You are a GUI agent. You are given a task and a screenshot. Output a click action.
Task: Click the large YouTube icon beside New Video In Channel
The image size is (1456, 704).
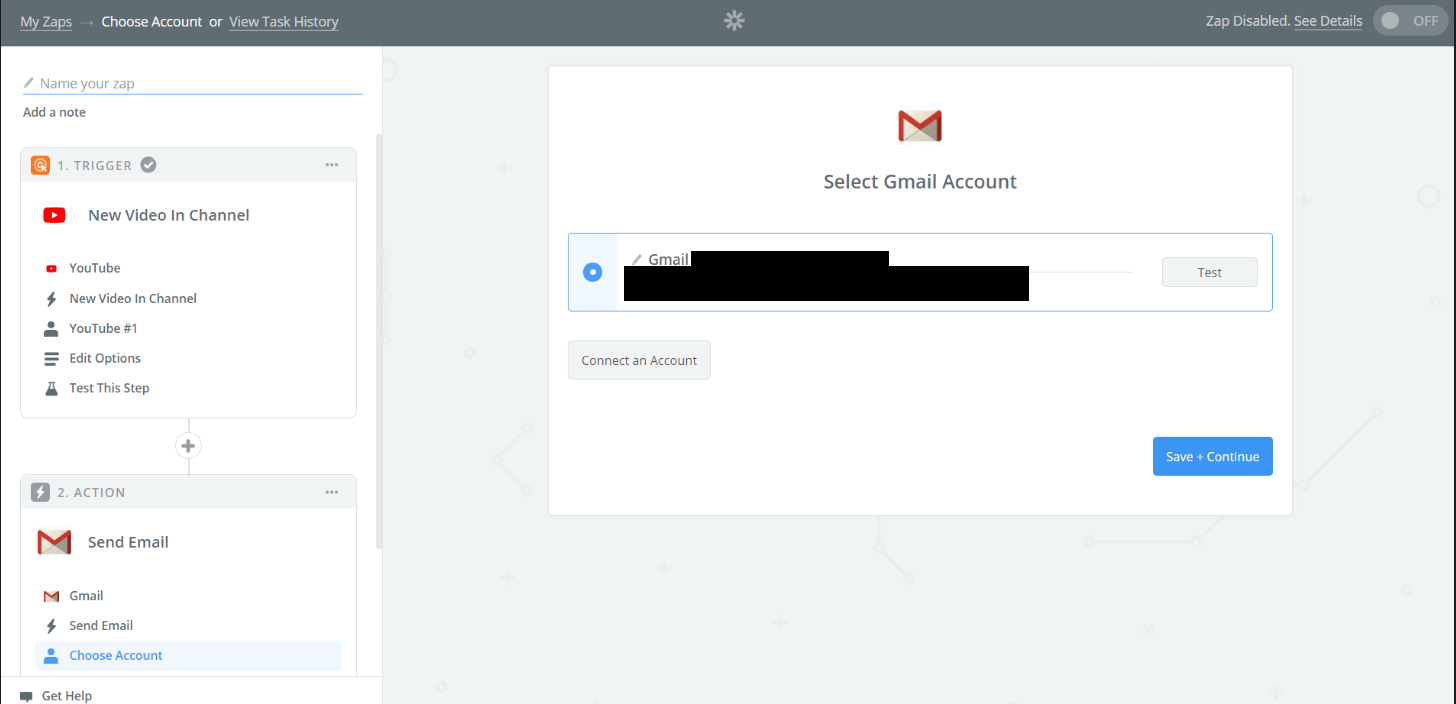[54, 215]
